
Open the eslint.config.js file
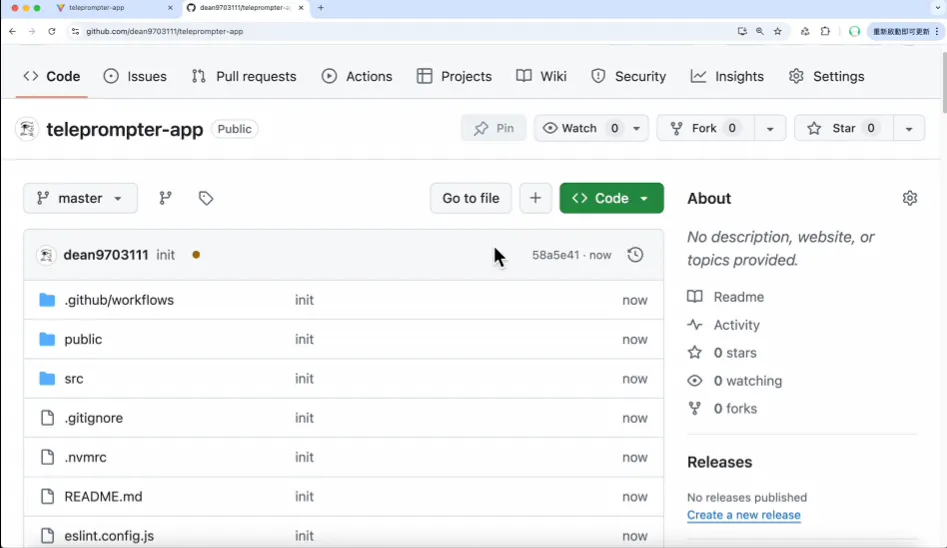point(109,535)
